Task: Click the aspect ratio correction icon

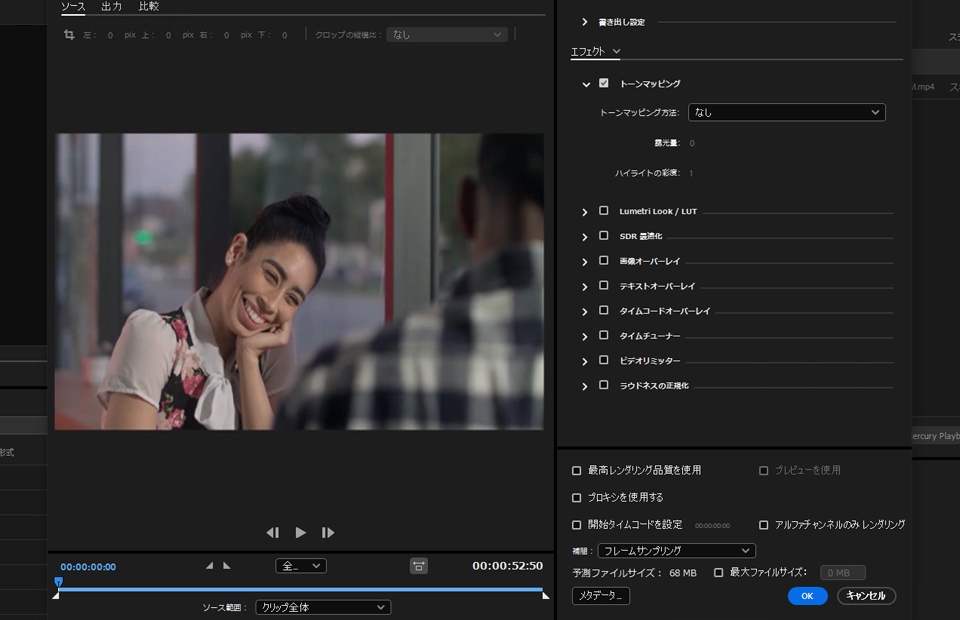Action: (418, 566)
